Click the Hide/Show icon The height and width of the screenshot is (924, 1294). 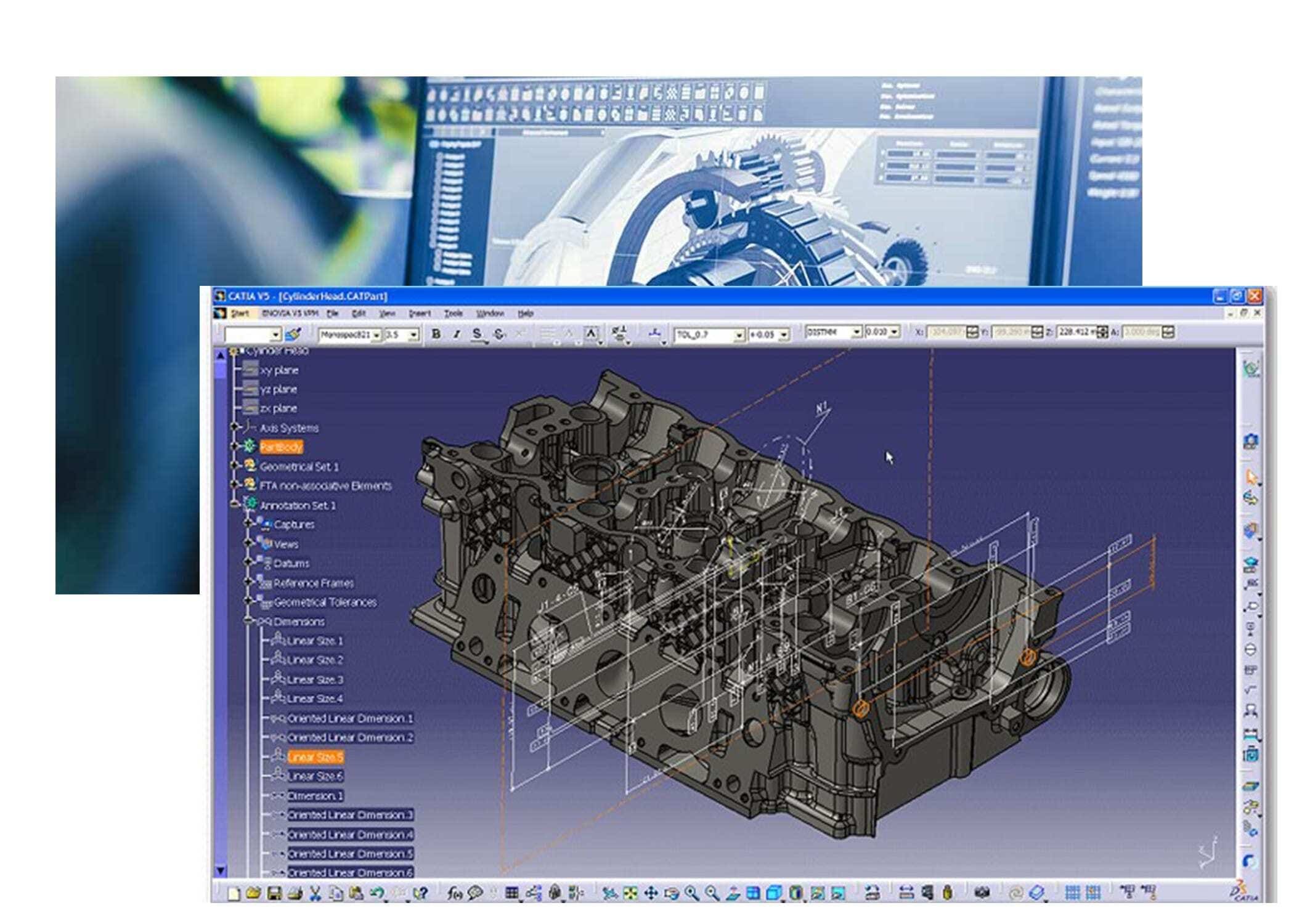coord(817,893)
